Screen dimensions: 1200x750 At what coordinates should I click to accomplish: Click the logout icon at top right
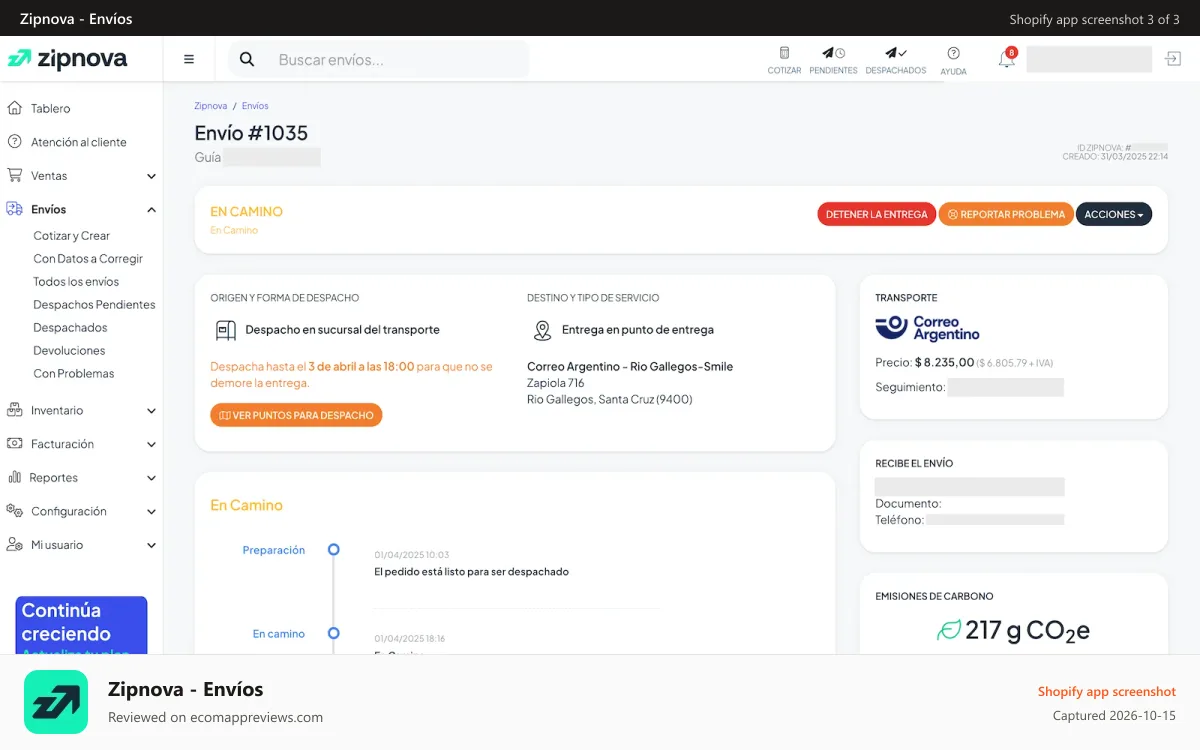[1173, 59]
